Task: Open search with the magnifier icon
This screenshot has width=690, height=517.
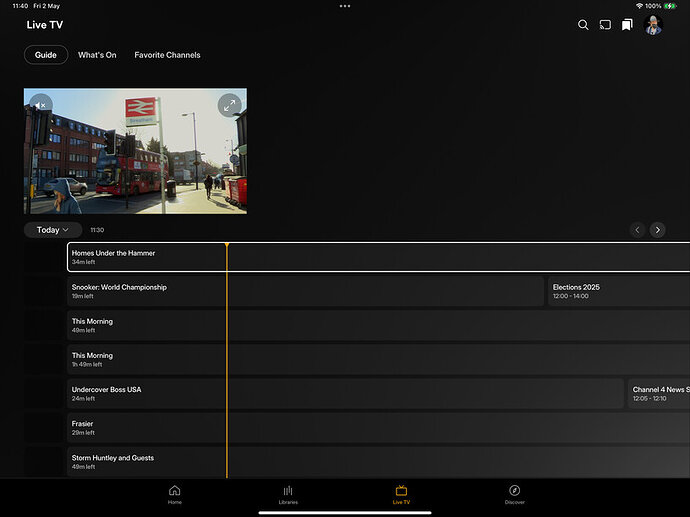Action: (583, 25)
